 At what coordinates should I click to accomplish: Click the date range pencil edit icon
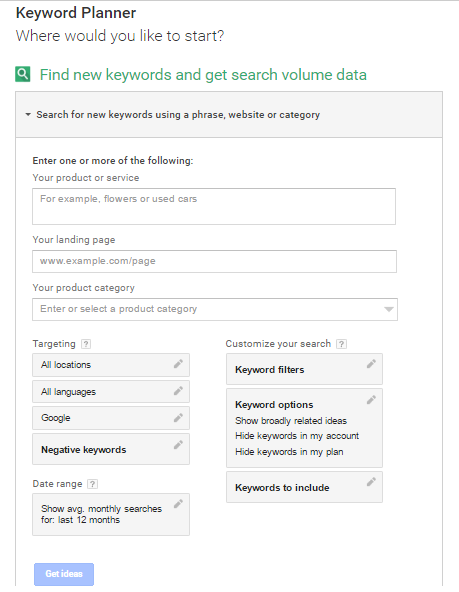[178, 504]
